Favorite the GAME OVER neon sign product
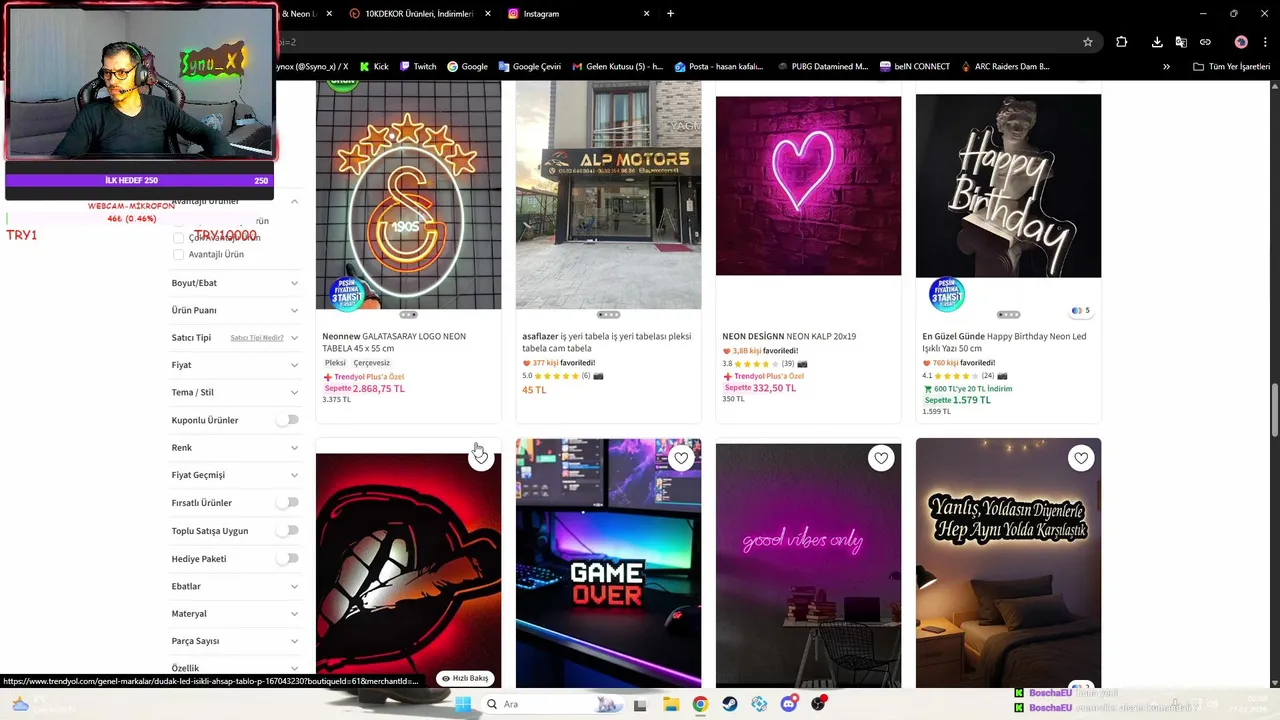This screenshot has width=1280, height=720. [x=681, y=458]
